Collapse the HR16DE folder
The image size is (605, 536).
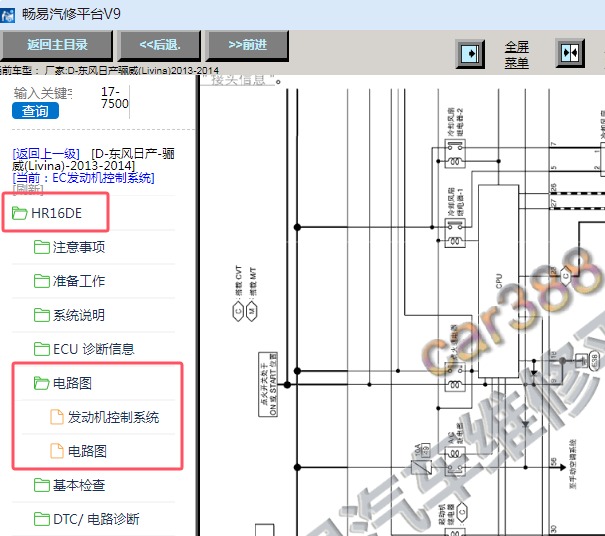click(56, 213)
